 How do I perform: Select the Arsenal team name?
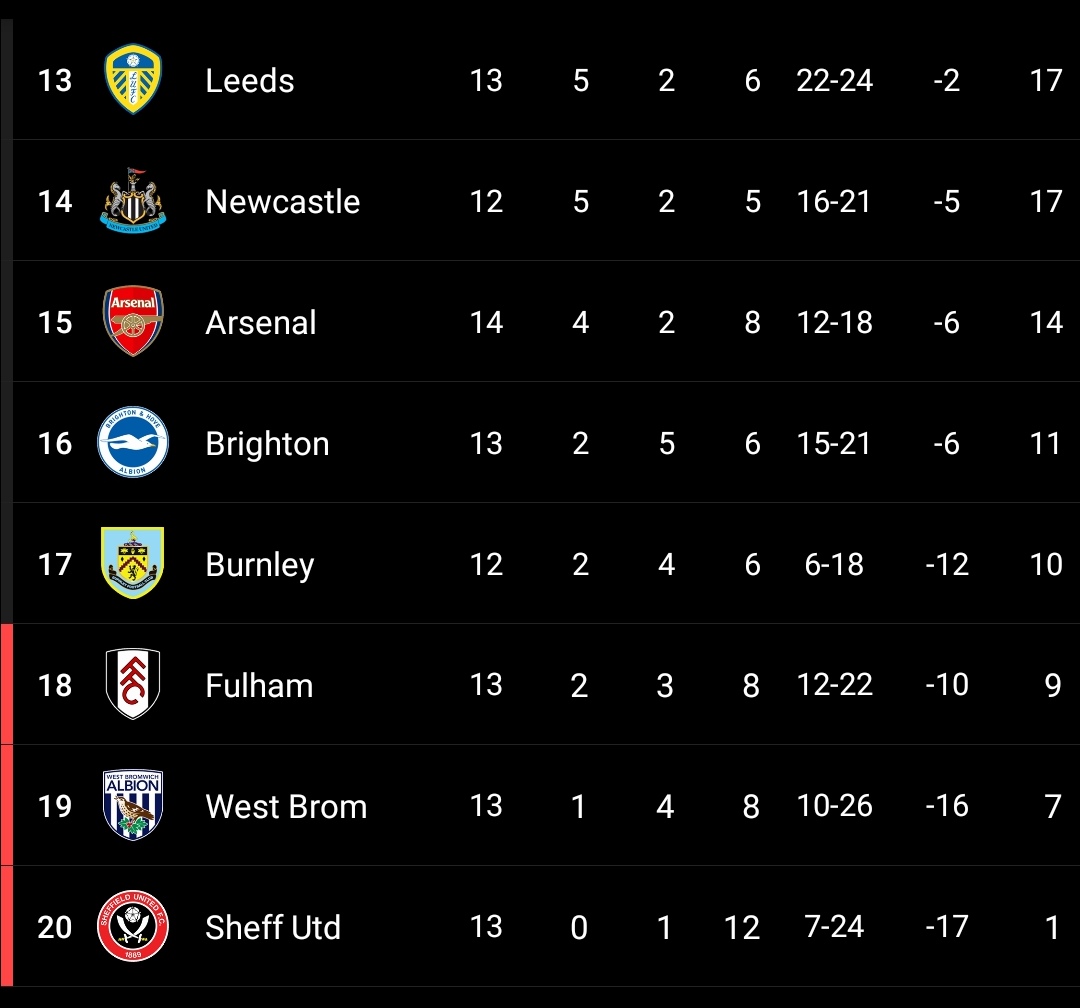tap(261, 322)
